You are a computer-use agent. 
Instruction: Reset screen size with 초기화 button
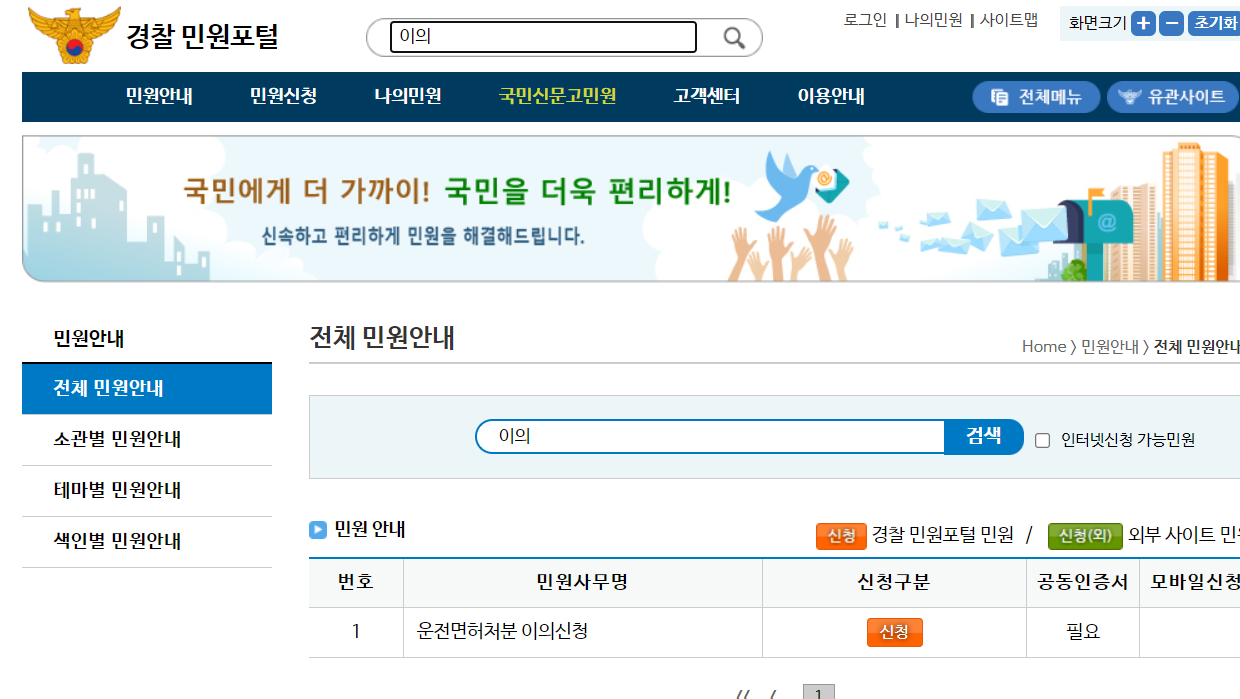tap(1214, 23)
